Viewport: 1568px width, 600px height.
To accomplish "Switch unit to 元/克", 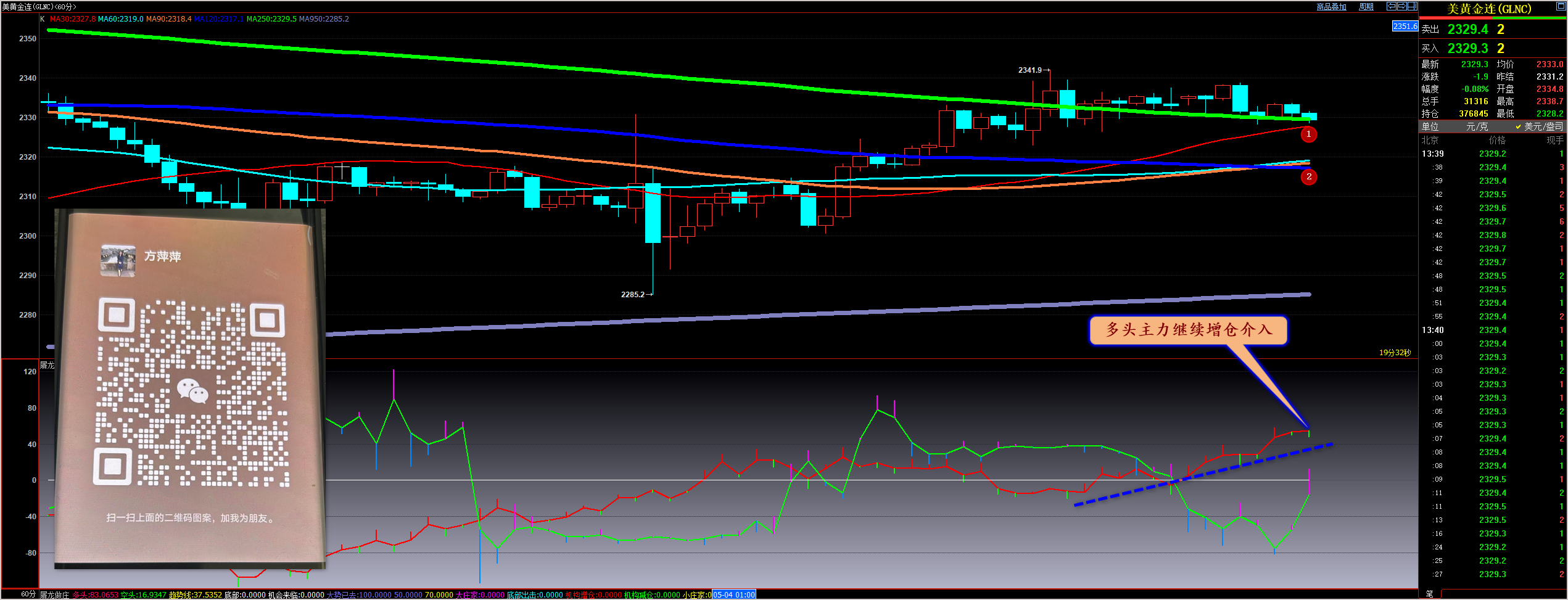I will click(1477, 126).
